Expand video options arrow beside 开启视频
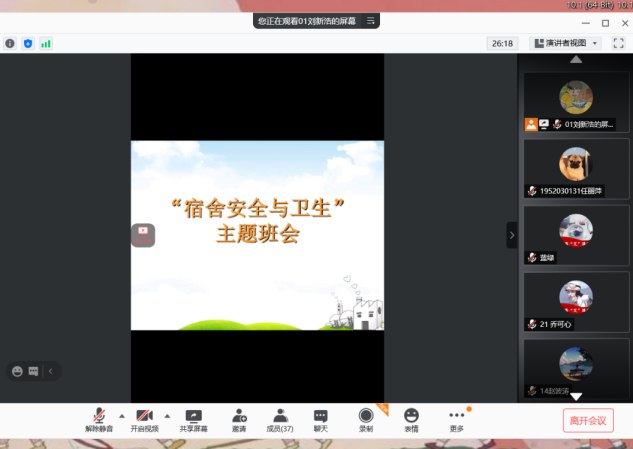The image size is (633, 449). [x=167, y=415]
